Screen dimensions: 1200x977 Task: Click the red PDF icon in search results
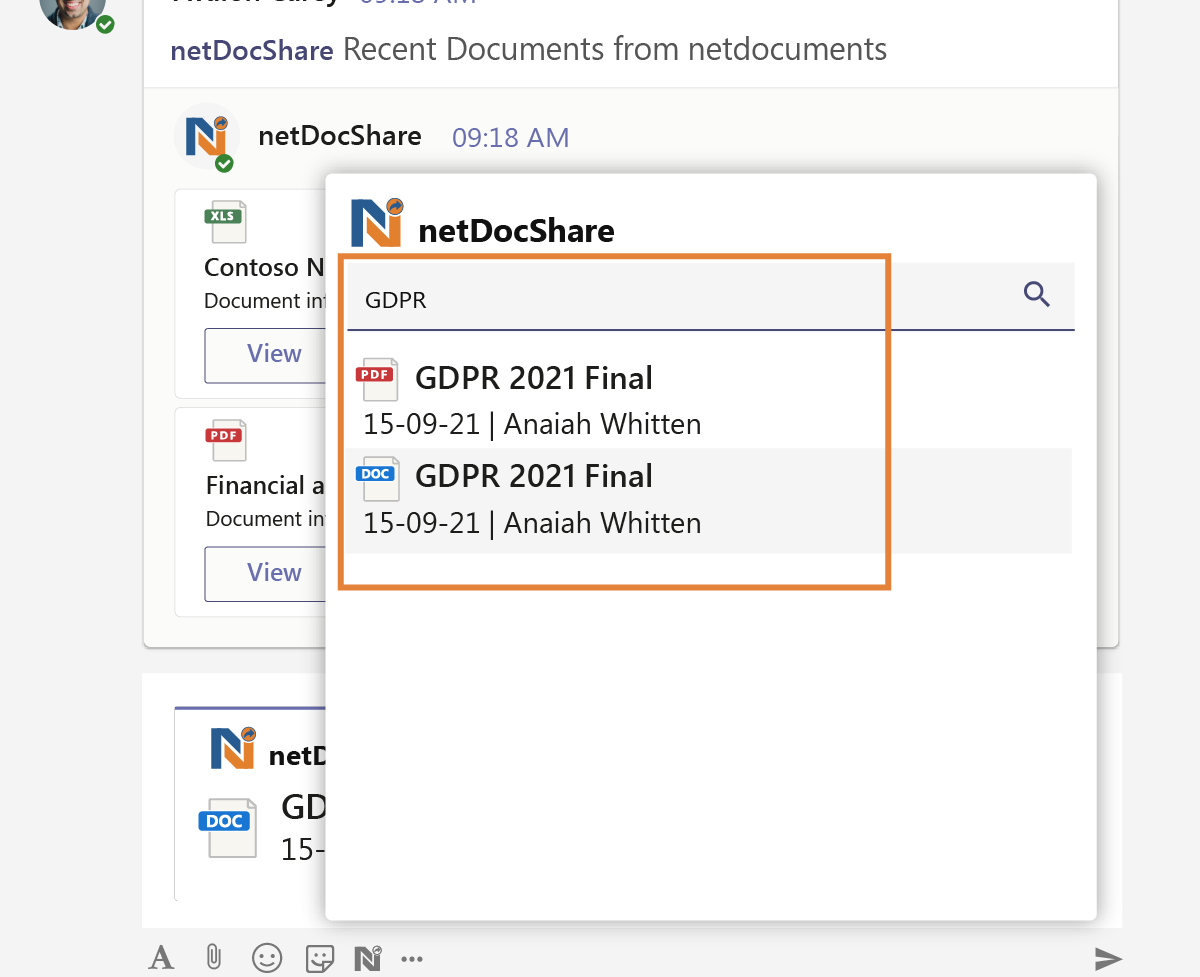click(x=378, y=379)
